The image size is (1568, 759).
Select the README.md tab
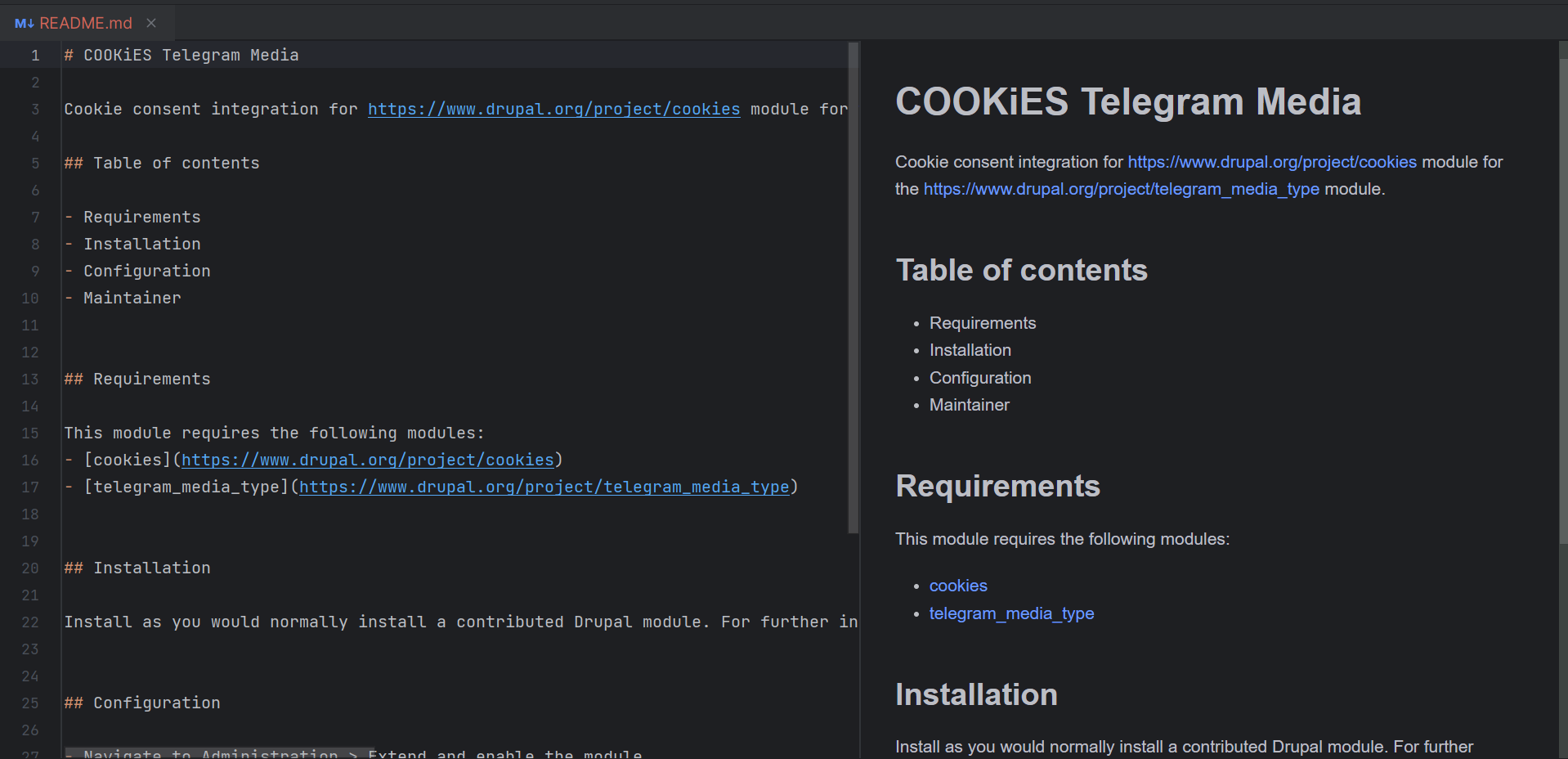pyautogui.click(x=85, y=23)
